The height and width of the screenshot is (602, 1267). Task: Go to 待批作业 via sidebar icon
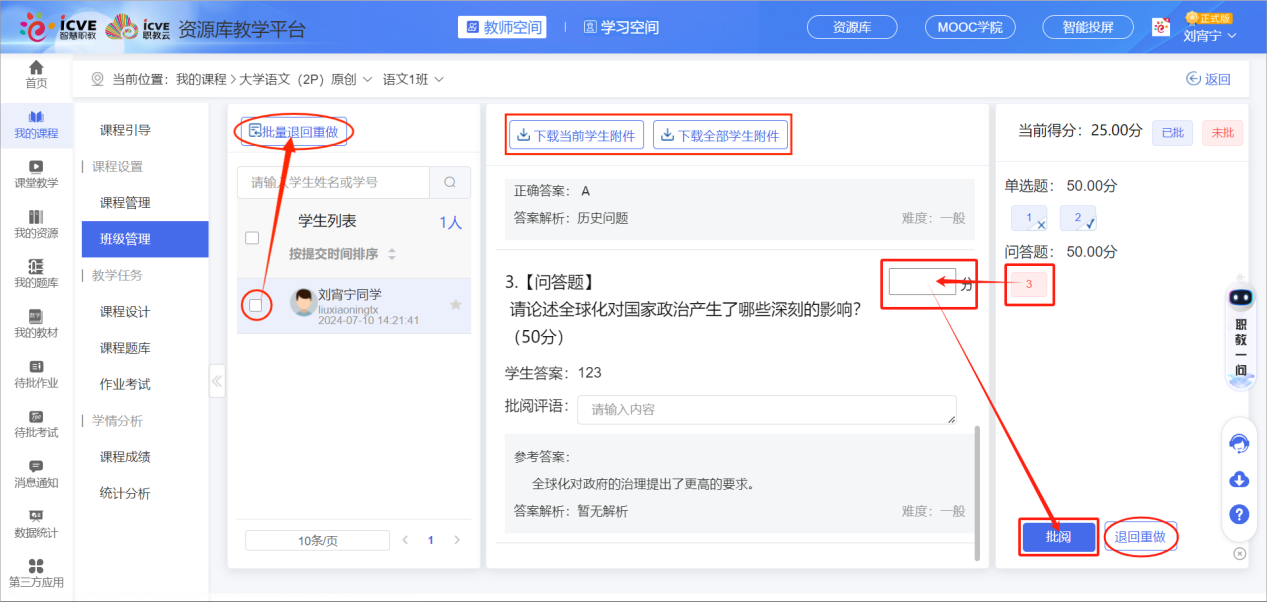[36, 375]
